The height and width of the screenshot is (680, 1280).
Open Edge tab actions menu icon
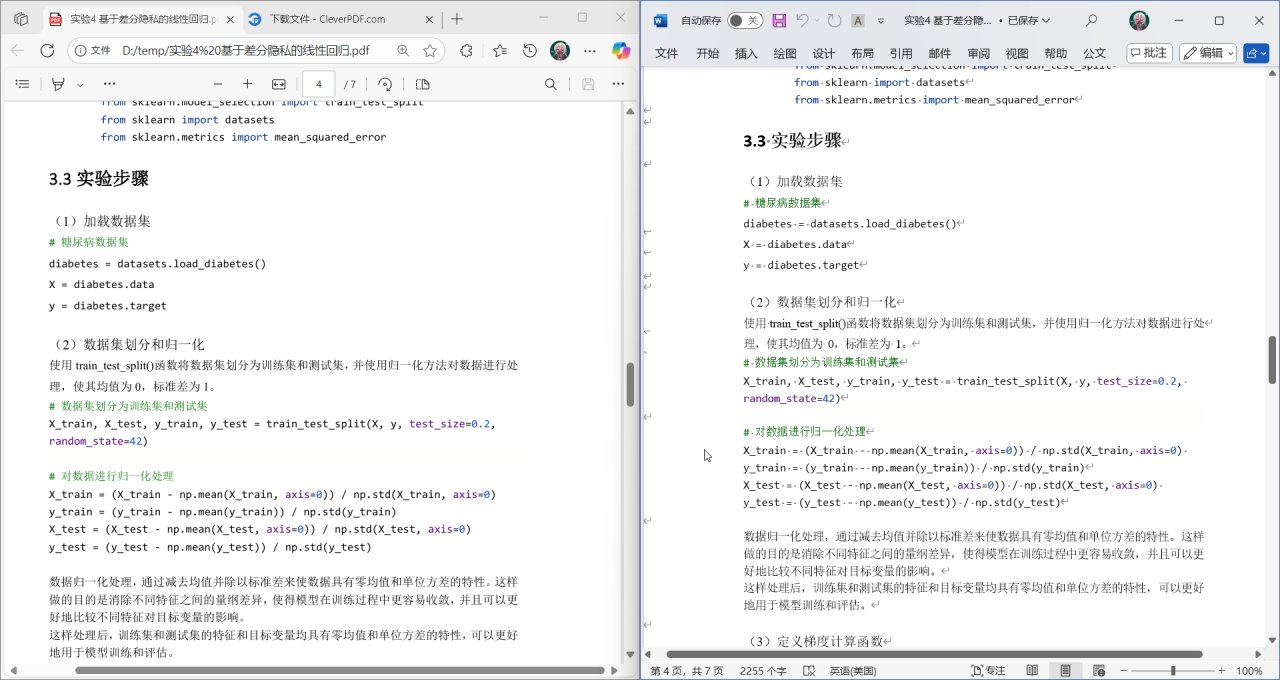21,19
